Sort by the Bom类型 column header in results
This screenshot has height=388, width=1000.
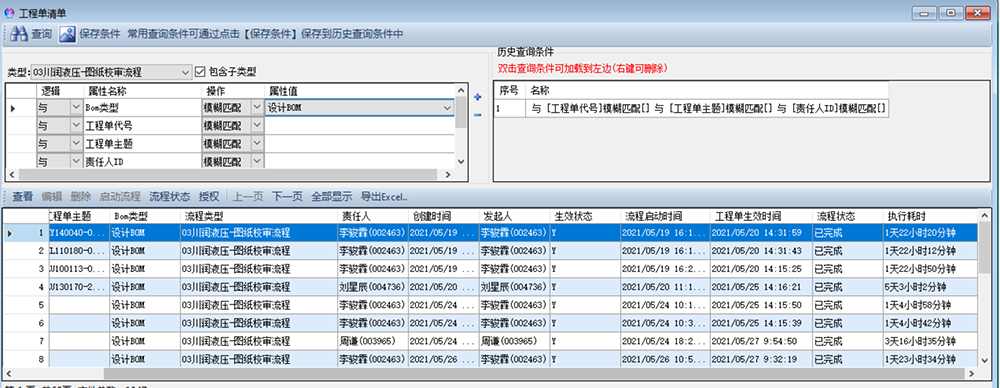click(145, 216)
